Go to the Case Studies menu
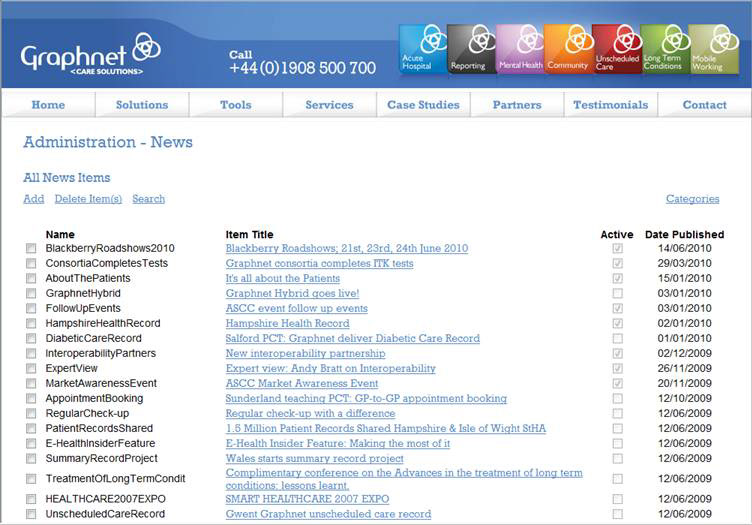Viewport: 752px width, 525px height. [x=423, y=105]
